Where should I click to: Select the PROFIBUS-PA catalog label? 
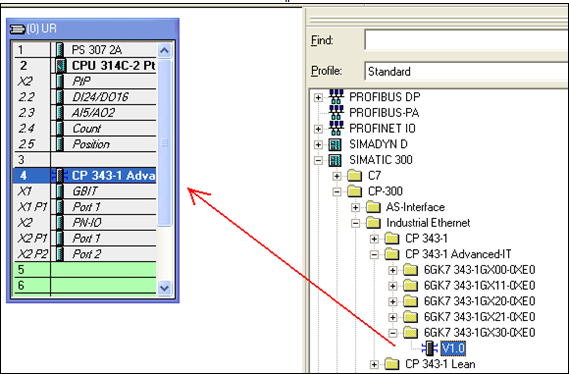pos(384,113)
